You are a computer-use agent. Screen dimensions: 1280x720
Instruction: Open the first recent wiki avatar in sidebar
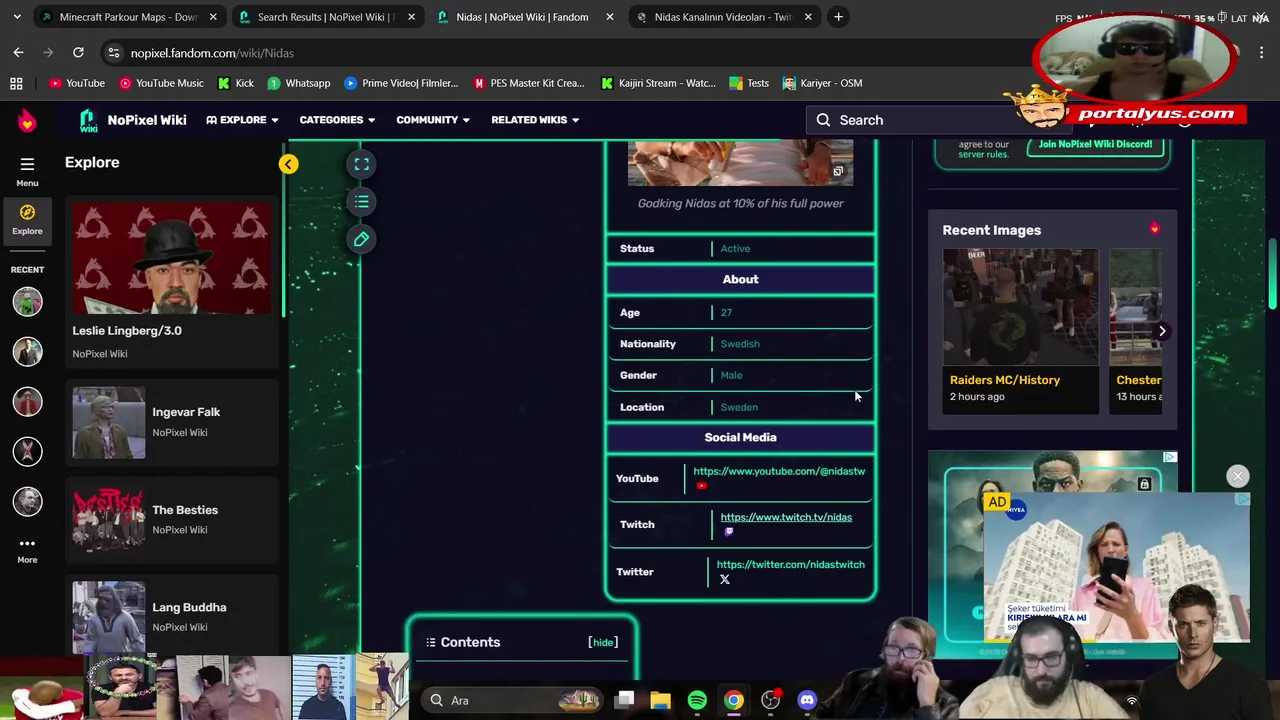click(27, 301)
